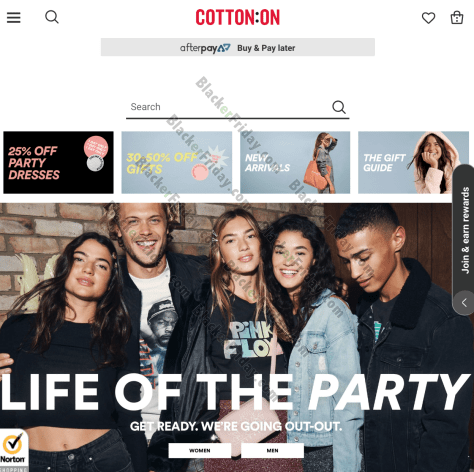Click the afterpay logo in banner
474x472 pixels.
pos(205,48)
